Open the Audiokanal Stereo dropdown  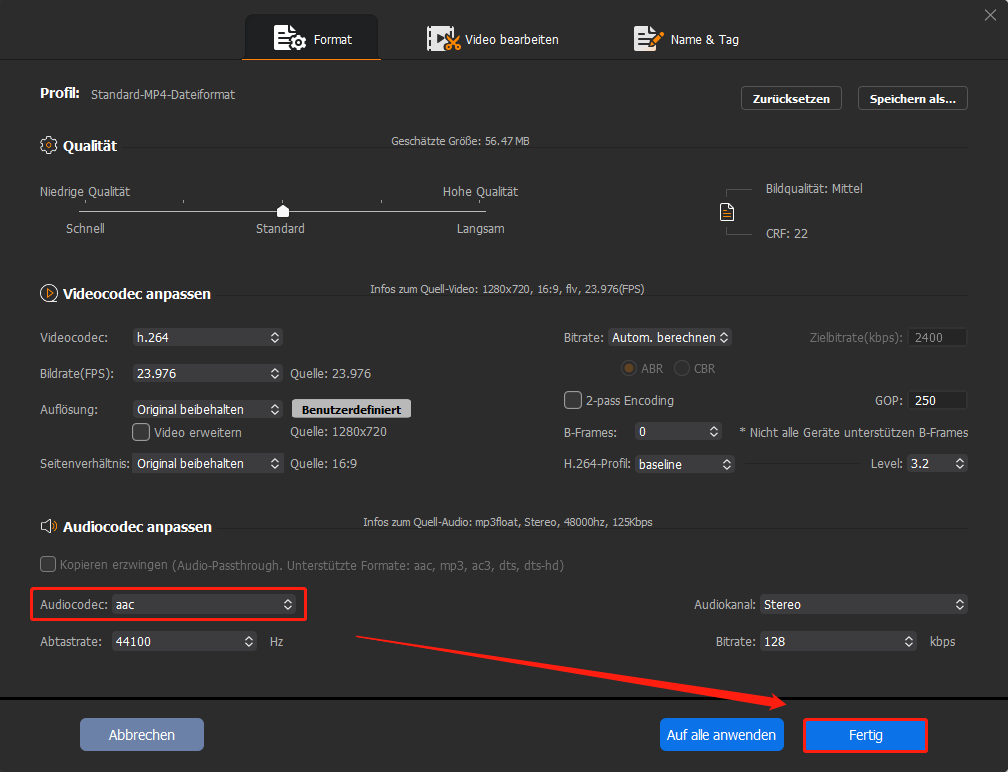[862, 604]
